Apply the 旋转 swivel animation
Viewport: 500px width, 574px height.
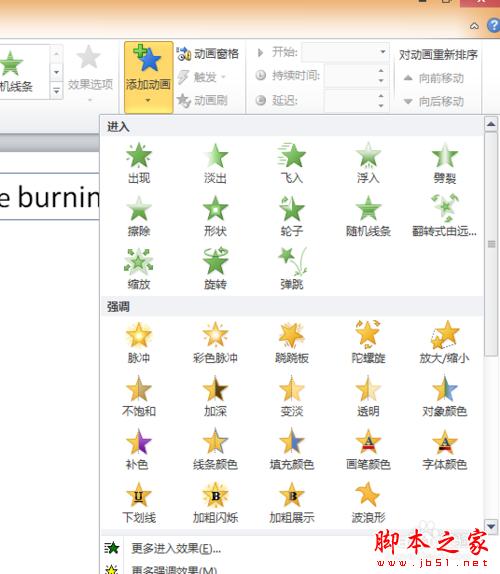click(215, 269)
